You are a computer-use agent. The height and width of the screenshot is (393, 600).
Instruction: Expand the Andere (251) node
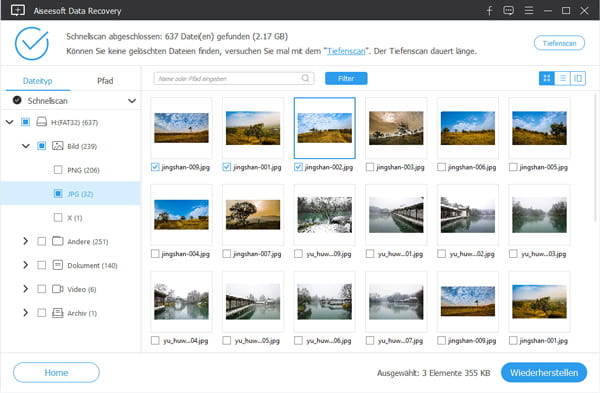click(x=26, y=241)
